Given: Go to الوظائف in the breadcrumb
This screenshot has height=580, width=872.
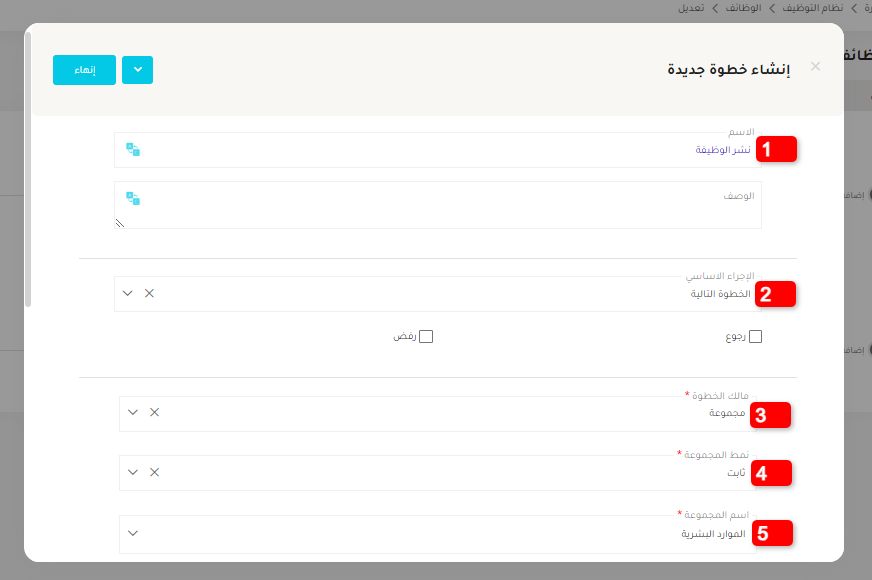Looking at the screenshot, I should [x=741, y=7].
